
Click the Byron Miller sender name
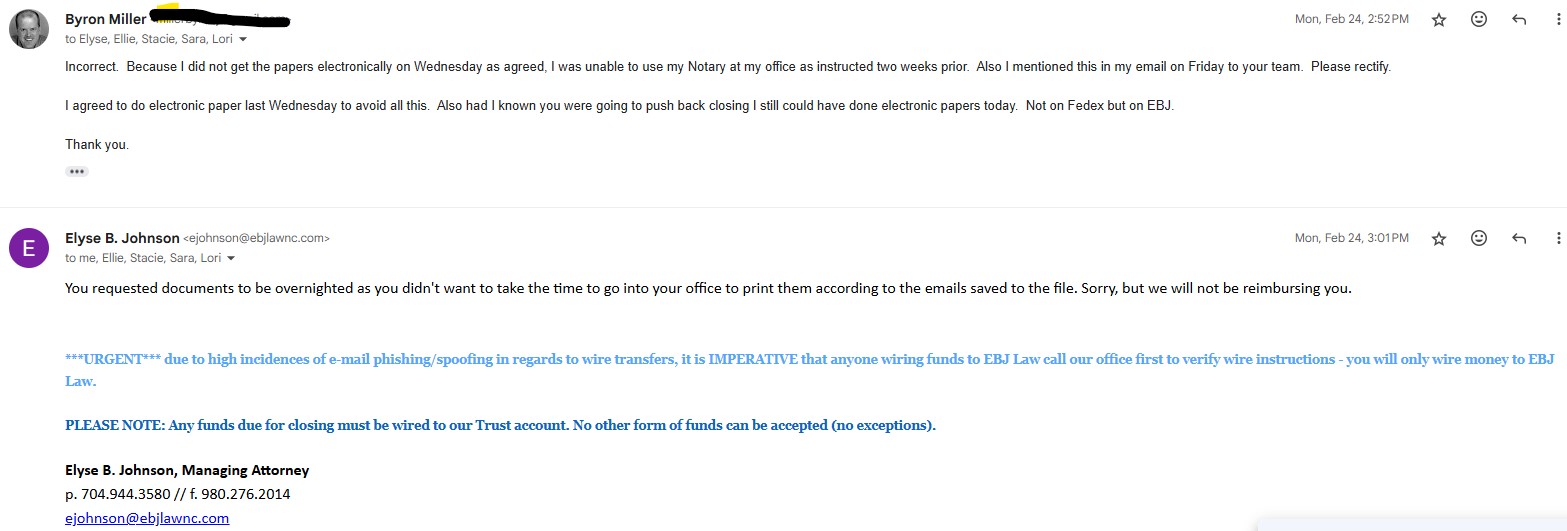tap(105, 19)
